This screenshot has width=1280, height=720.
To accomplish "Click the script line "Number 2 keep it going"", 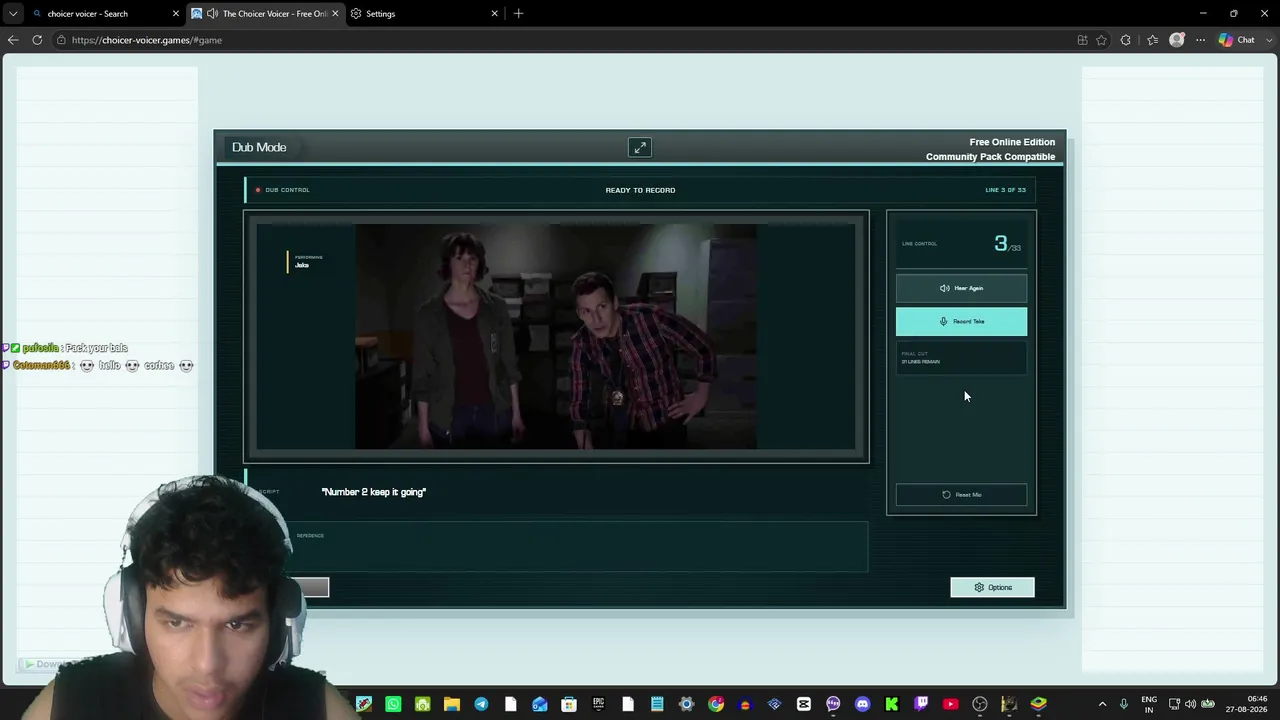I will [374, 492].
